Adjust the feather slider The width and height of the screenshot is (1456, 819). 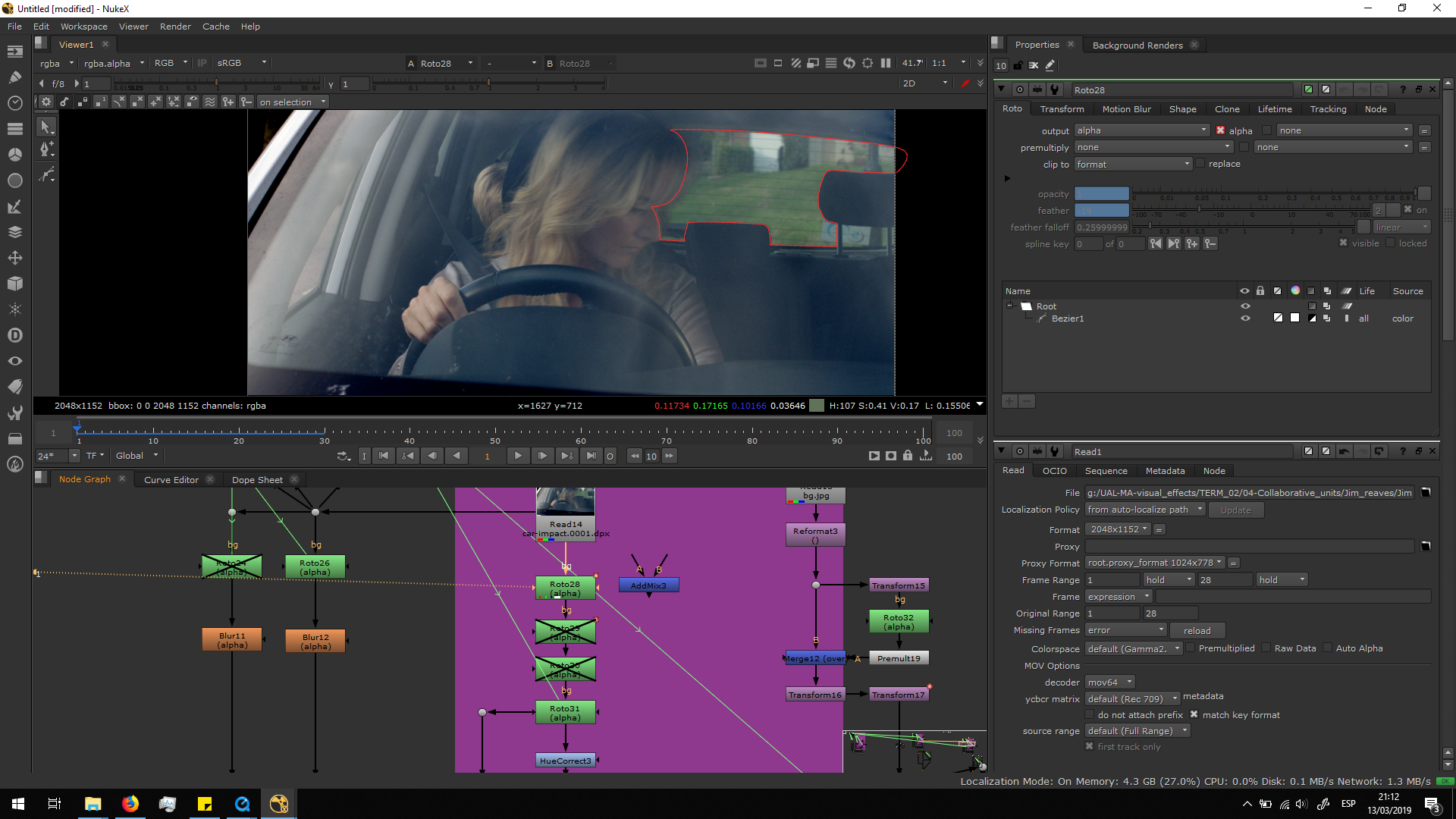point(1198,211)
